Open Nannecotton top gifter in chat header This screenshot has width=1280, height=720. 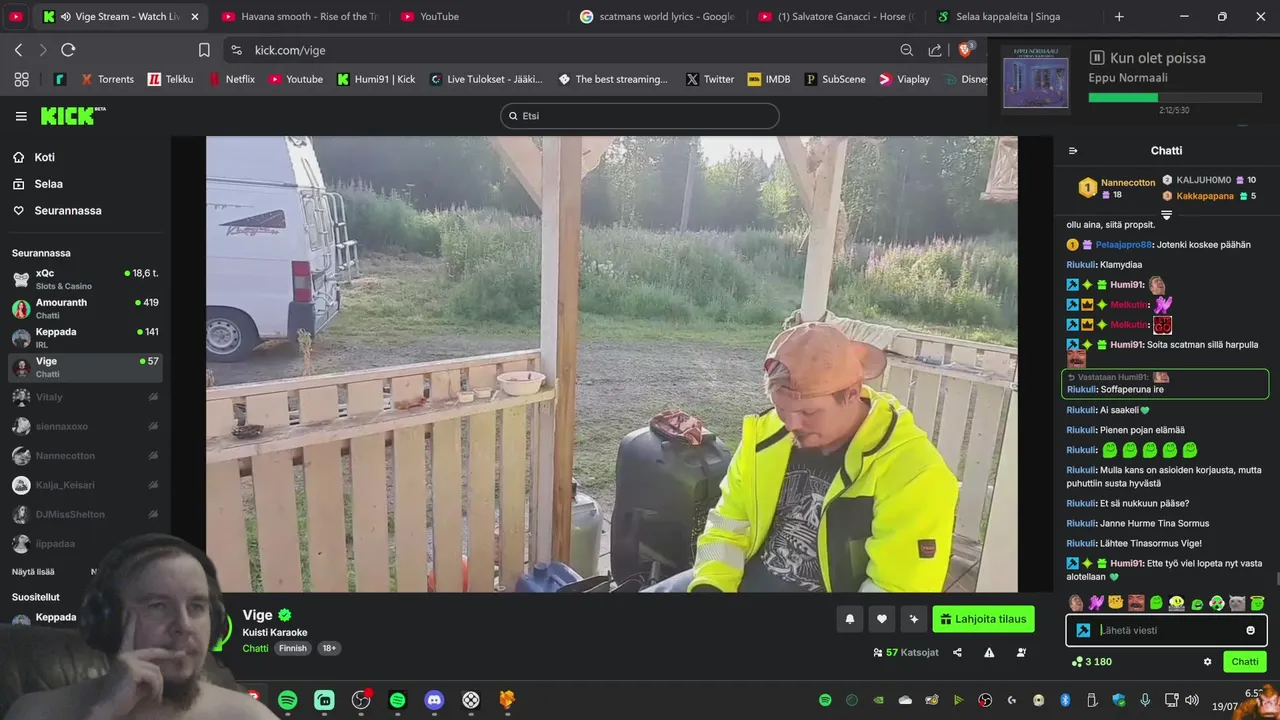click(1117, 187)
